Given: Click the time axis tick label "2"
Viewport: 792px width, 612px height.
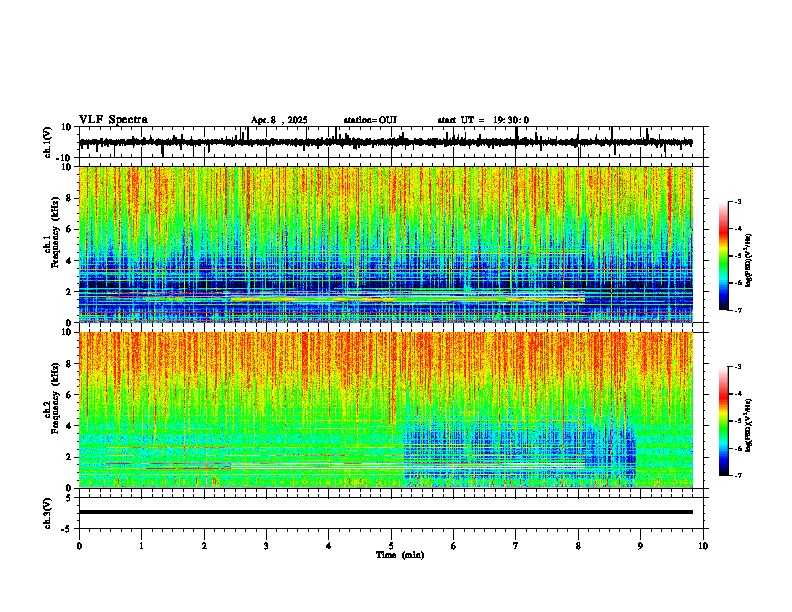Looking at the screenshot, I should click(x=204, y=546).
